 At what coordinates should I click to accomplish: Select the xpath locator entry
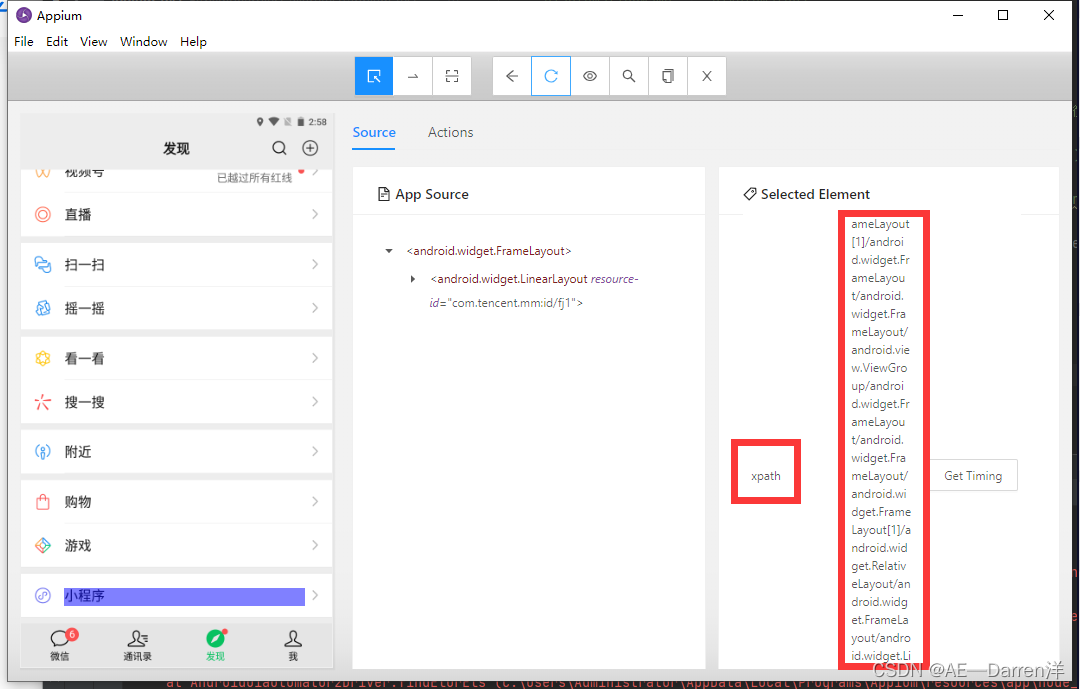[x=765, y=475]
